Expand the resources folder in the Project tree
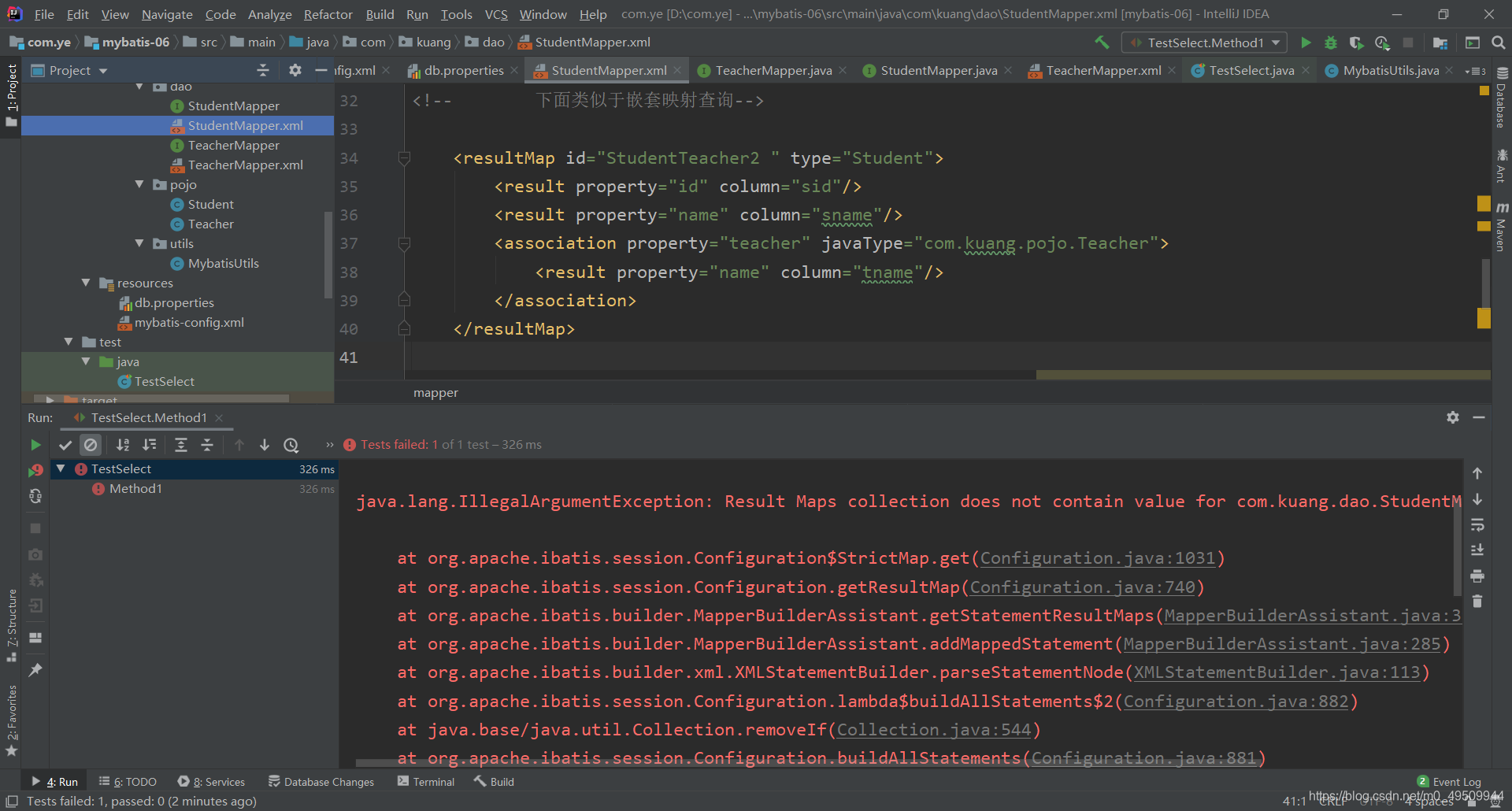 click(x=85, y=282)
